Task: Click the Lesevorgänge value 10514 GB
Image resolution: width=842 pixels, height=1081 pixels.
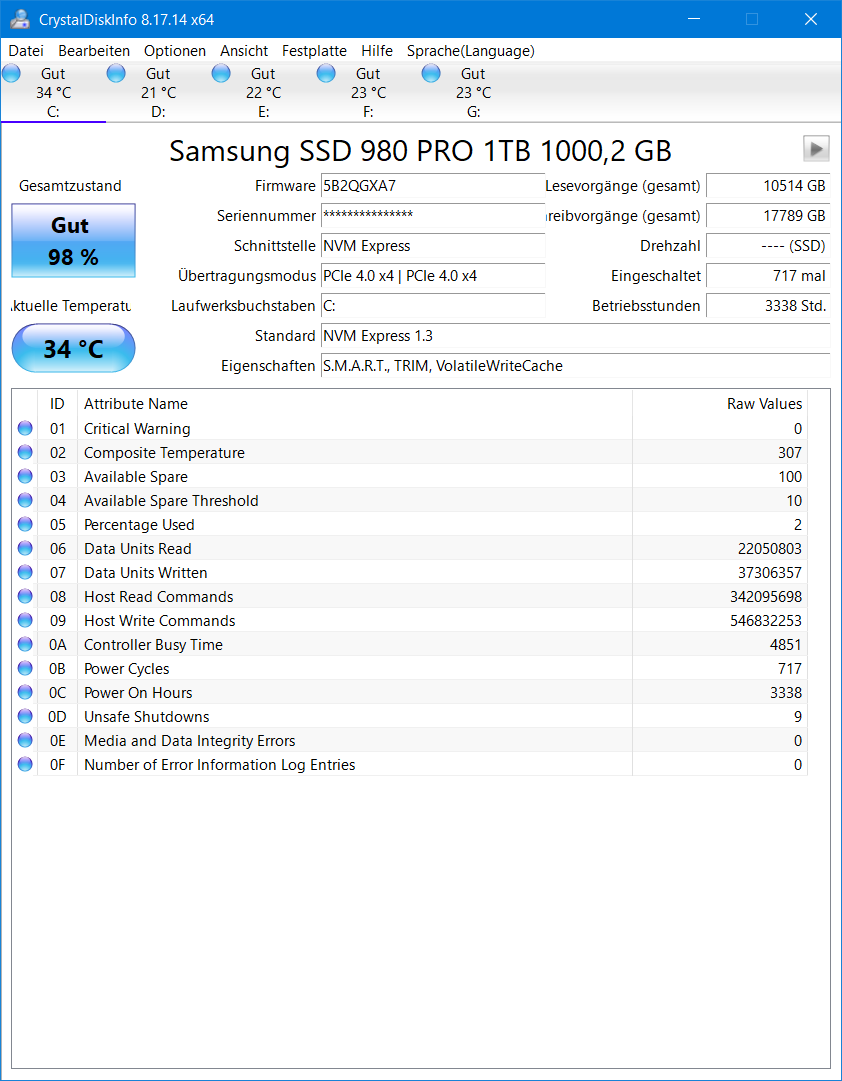Action: pos(768,185)
